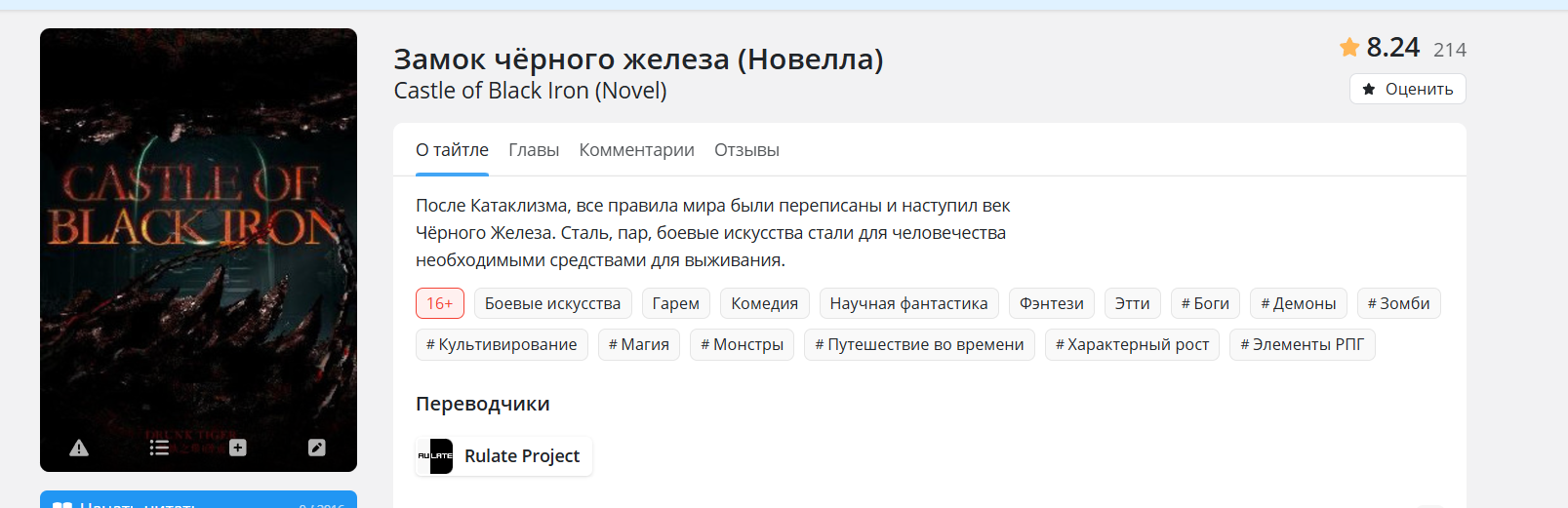Click the # Зомби tag
Screen dimensions: 1568x508
[x=1398, y=303]
